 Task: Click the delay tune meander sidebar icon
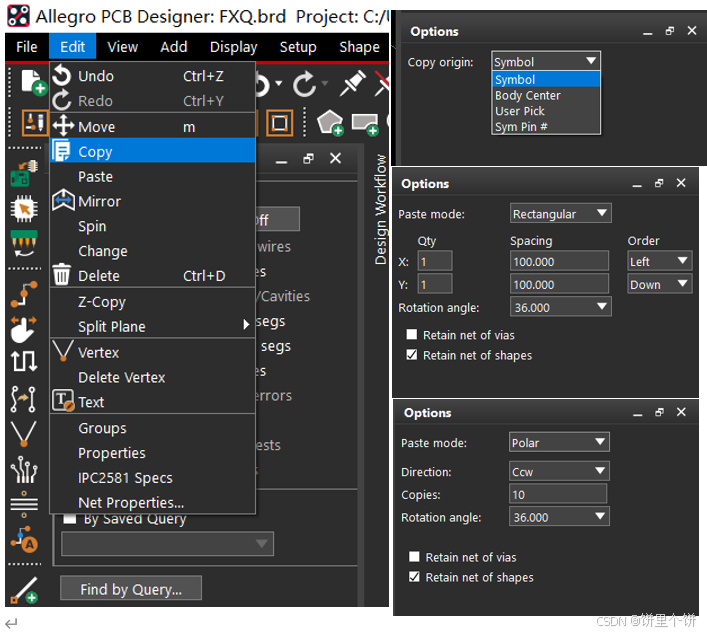[24, 361]
